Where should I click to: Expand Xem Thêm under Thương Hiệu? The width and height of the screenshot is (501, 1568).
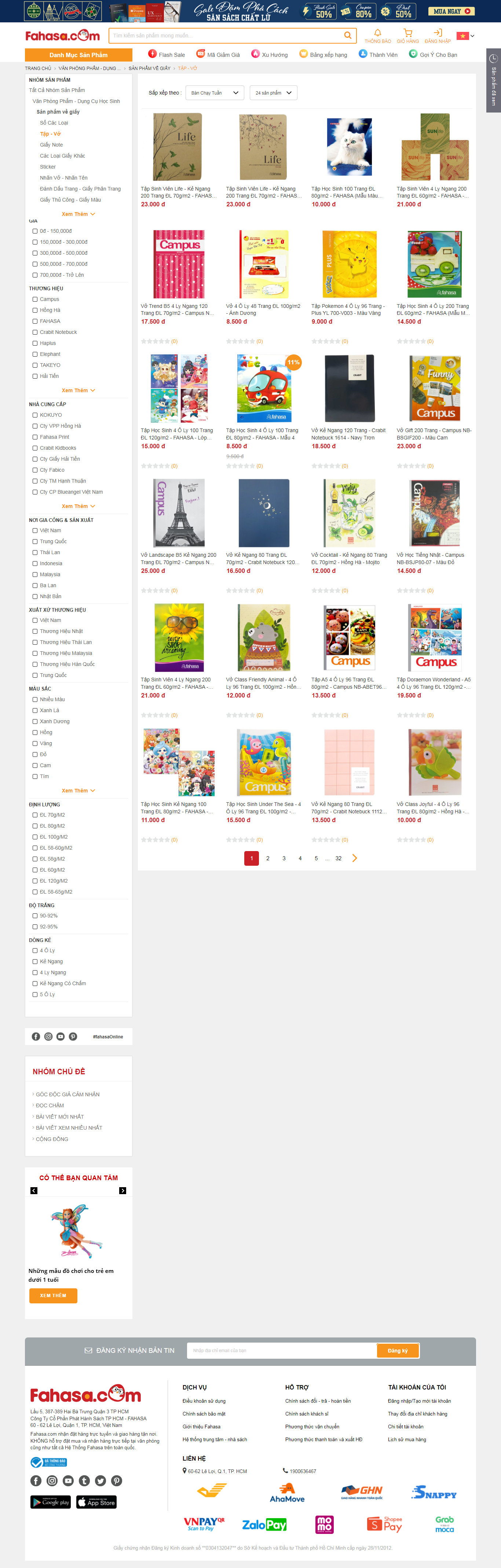(x=78, y=391)
